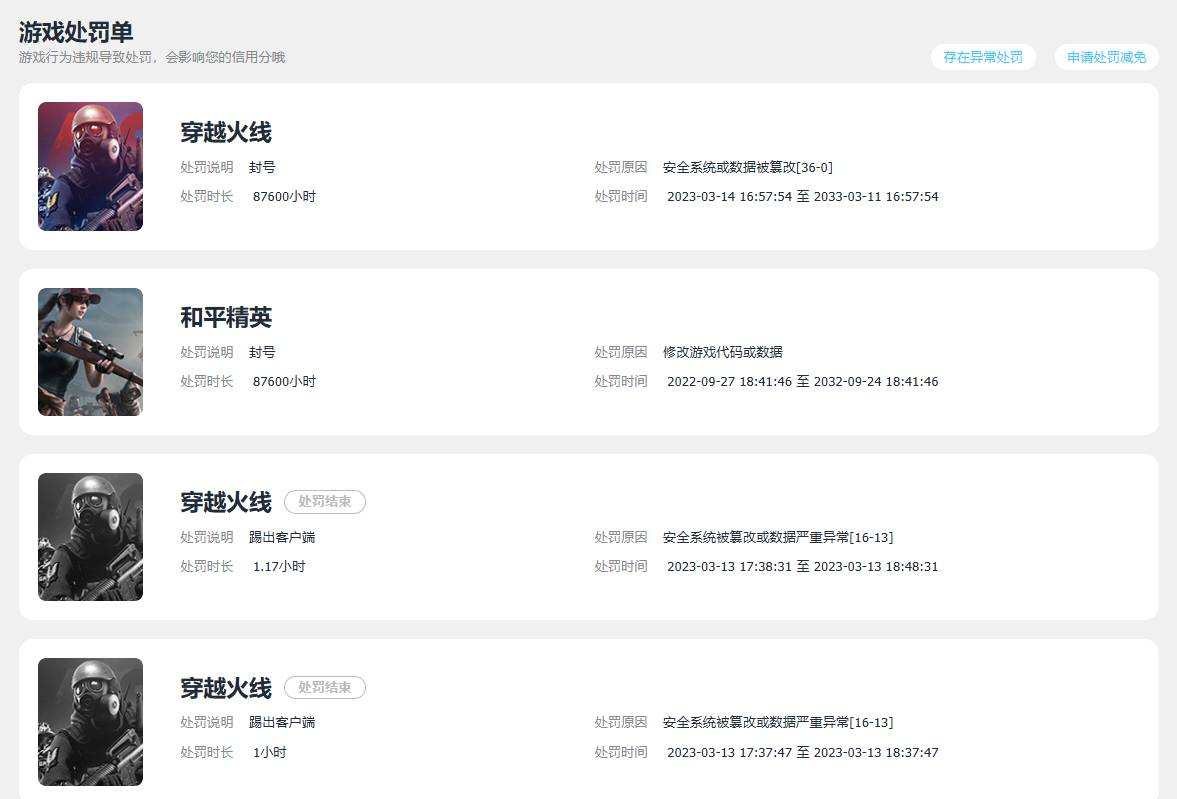Open the grayscale 穿越火线 thumbnail with 1小时 penalty
The width and height of the screenshot is (1177, 799).
(x=90, y=722)
